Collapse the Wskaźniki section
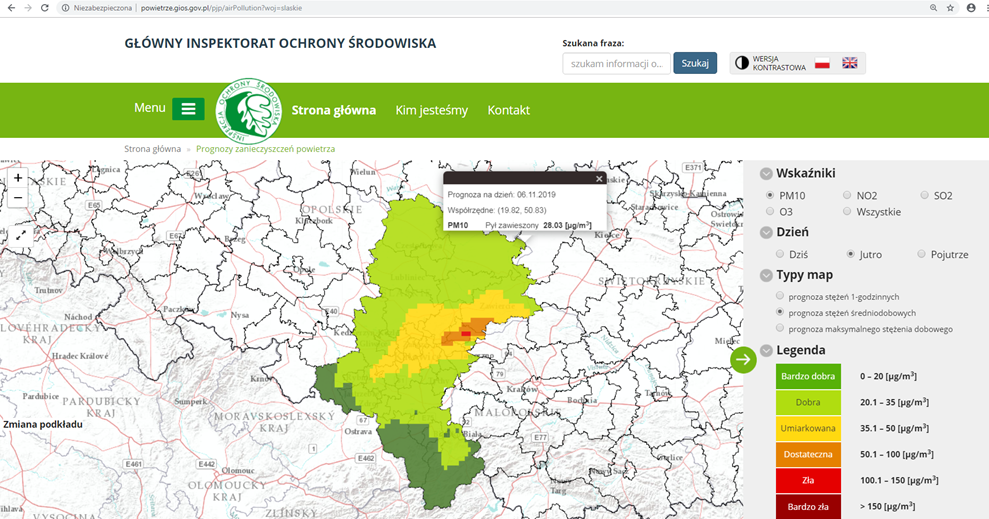Screen dimensions: 989x519 point(767,173)
